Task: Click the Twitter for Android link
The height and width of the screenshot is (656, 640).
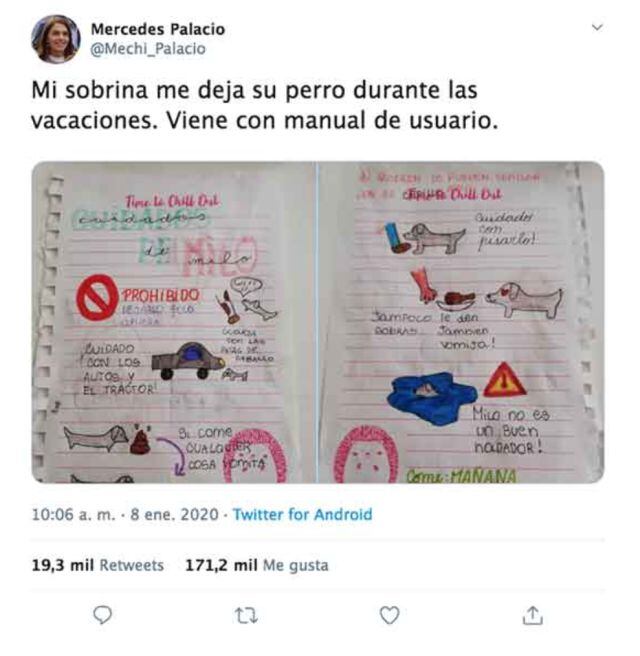Action: (x=302, y=514)
